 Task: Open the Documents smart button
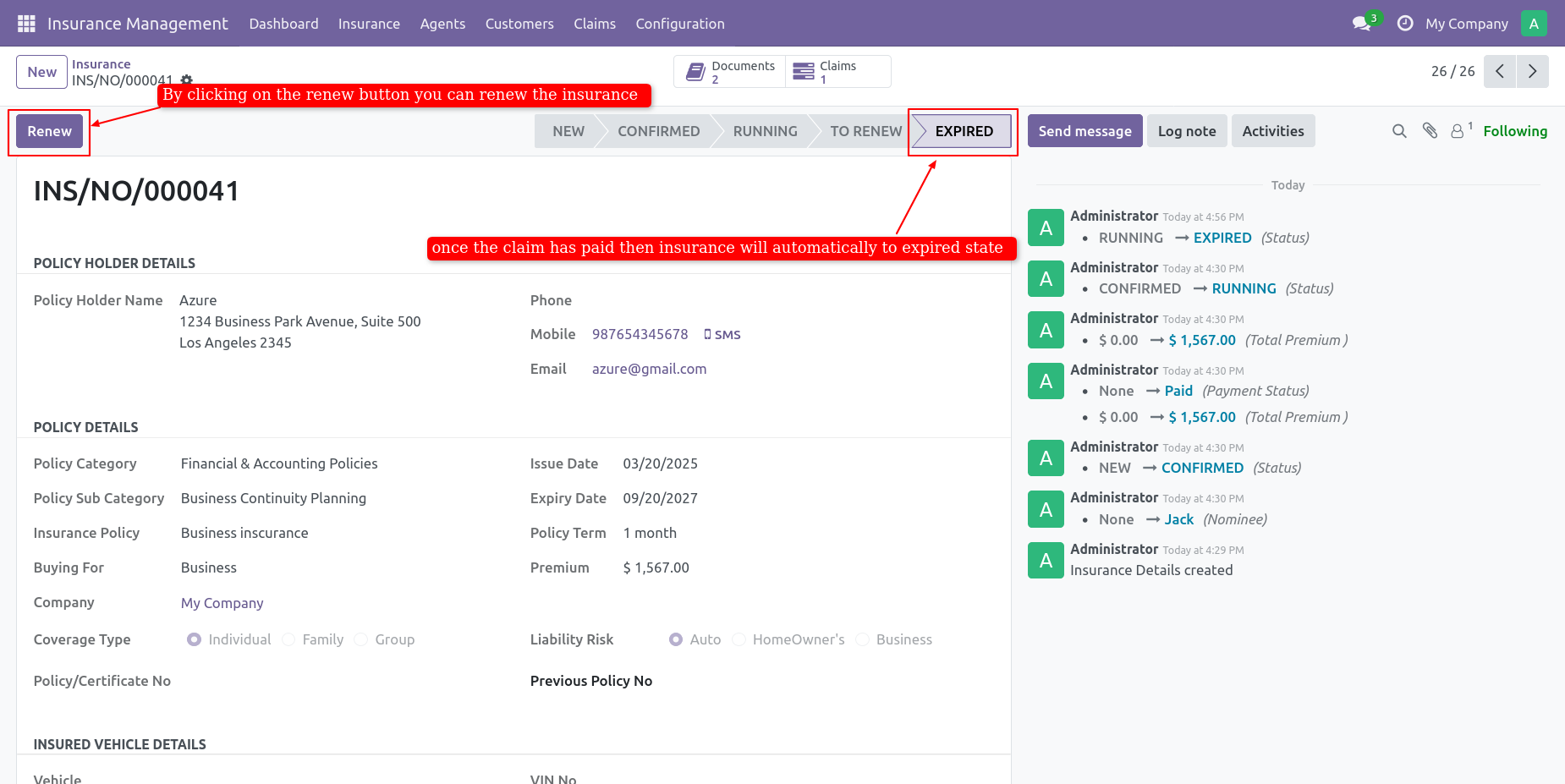730,72
